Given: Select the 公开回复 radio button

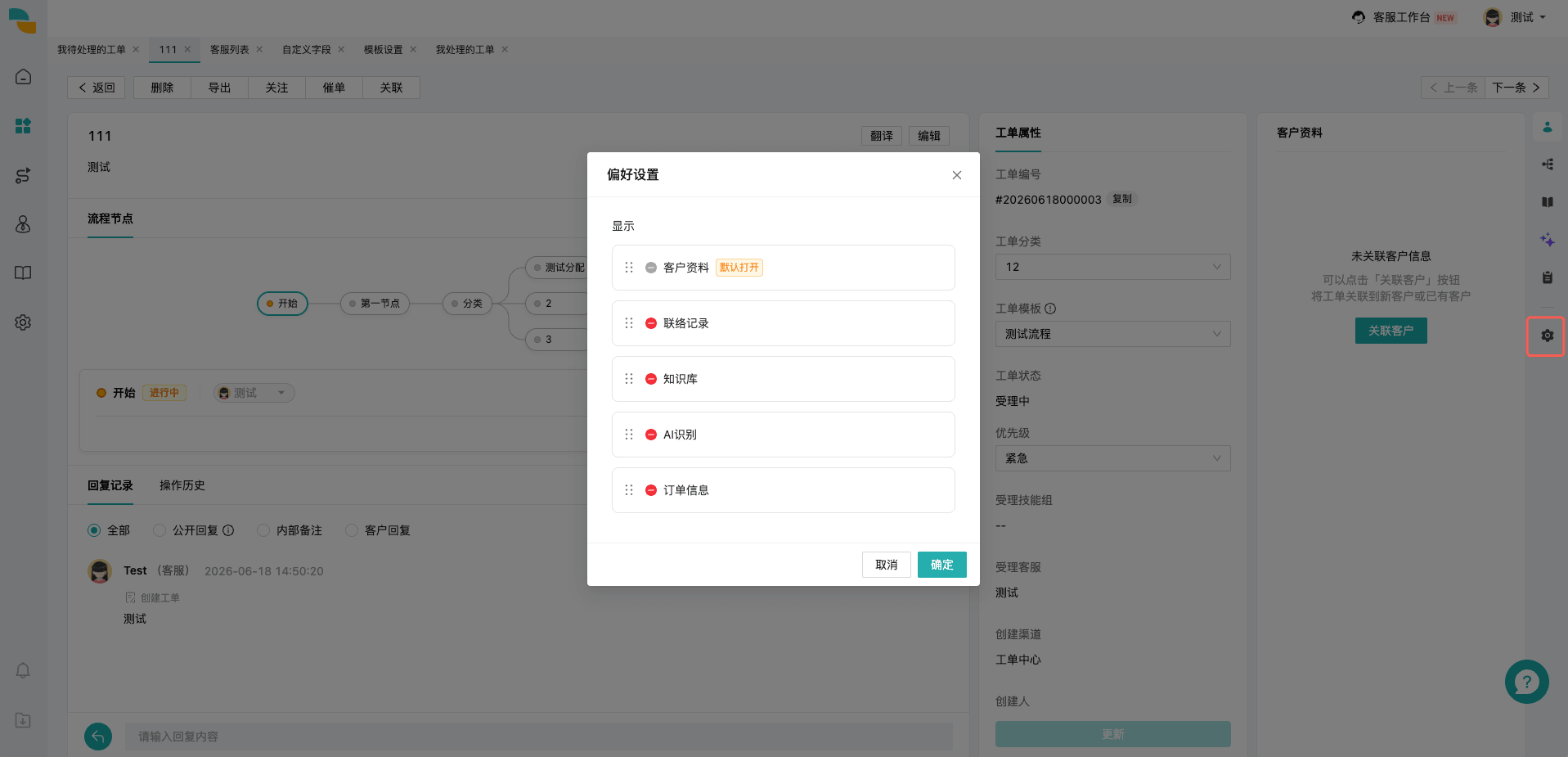Looking at the screenshot, I should (159, 530).
